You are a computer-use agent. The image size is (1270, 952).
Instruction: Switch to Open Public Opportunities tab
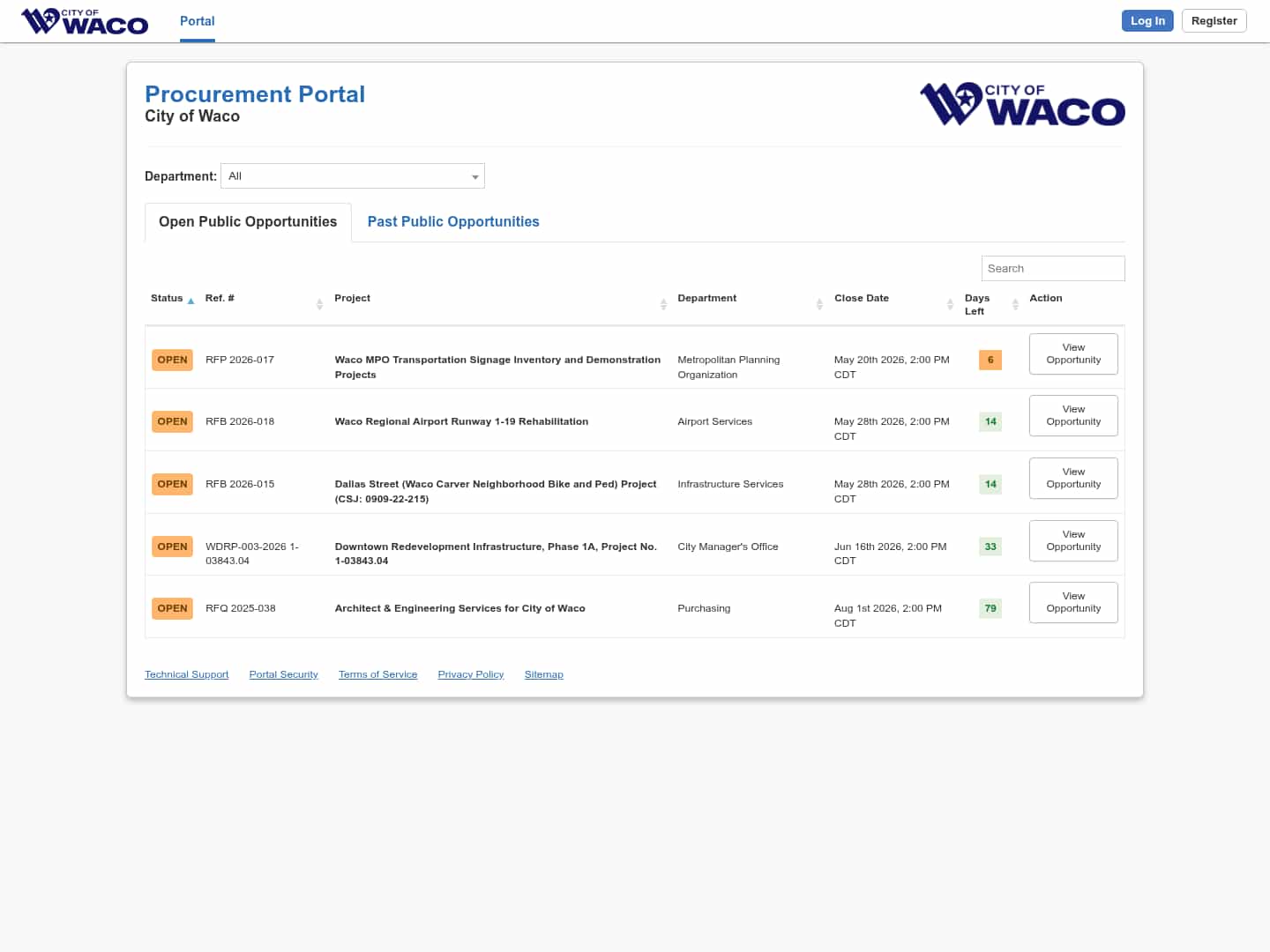coord(248,222)
